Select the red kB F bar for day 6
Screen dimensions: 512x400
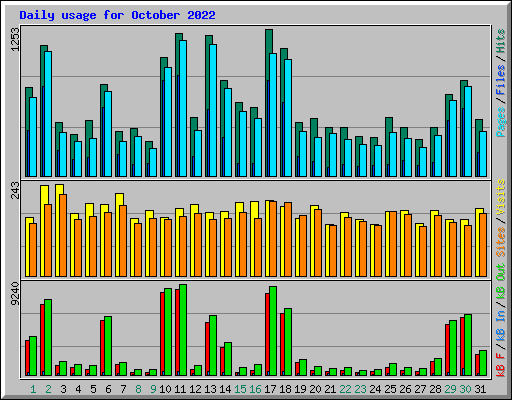click(x=102, y=348)
